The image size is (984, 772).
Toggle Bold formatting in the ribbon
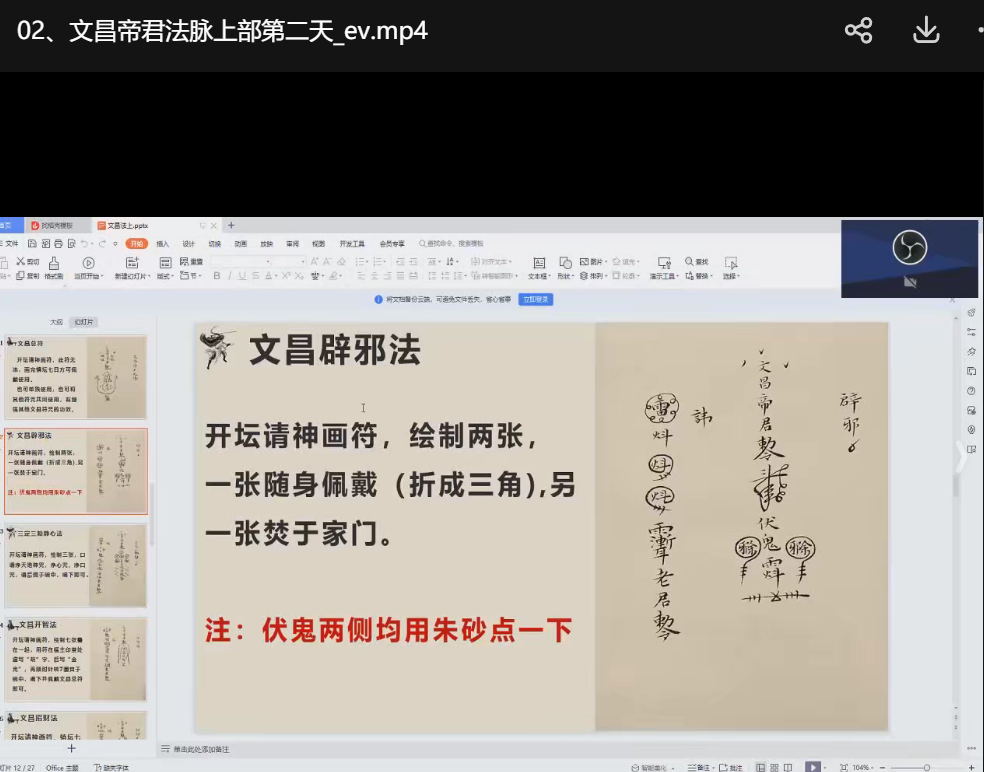216,276
